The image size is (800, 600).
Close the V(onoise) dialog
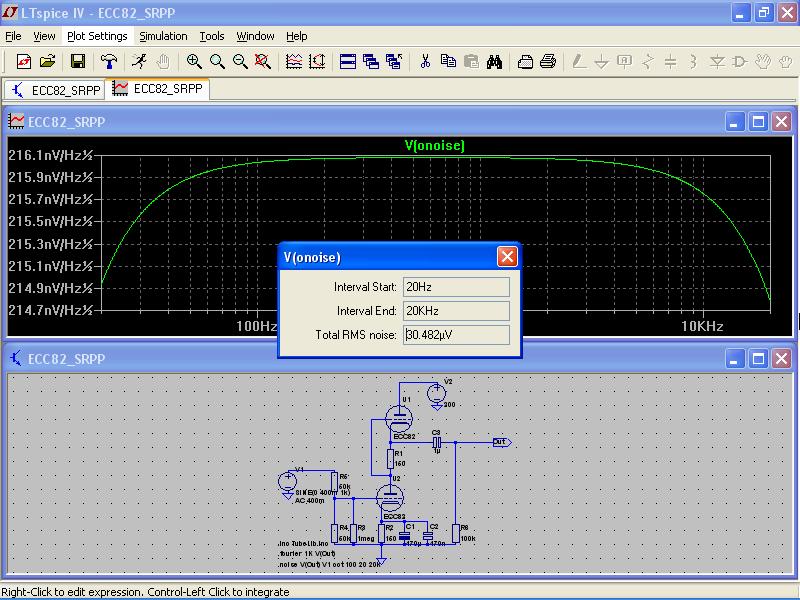pos(507,257)
